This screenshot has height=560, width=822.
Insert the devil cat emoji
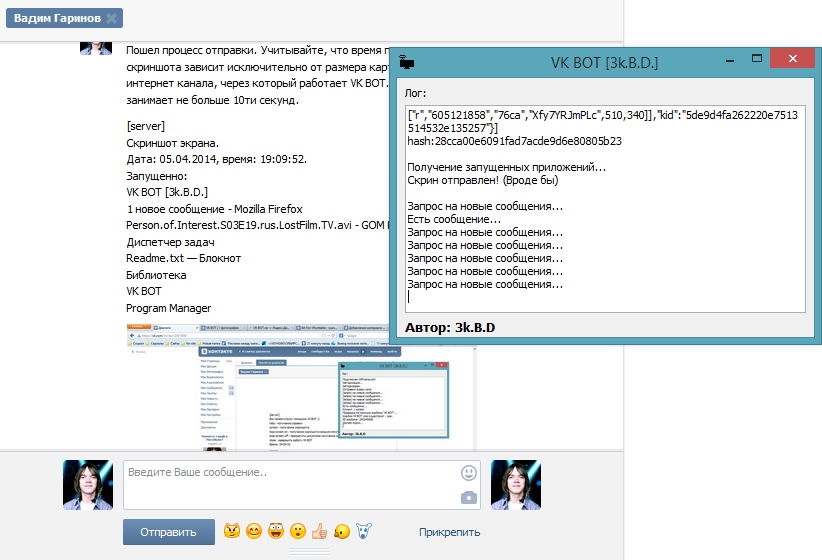tap(232, 531)
